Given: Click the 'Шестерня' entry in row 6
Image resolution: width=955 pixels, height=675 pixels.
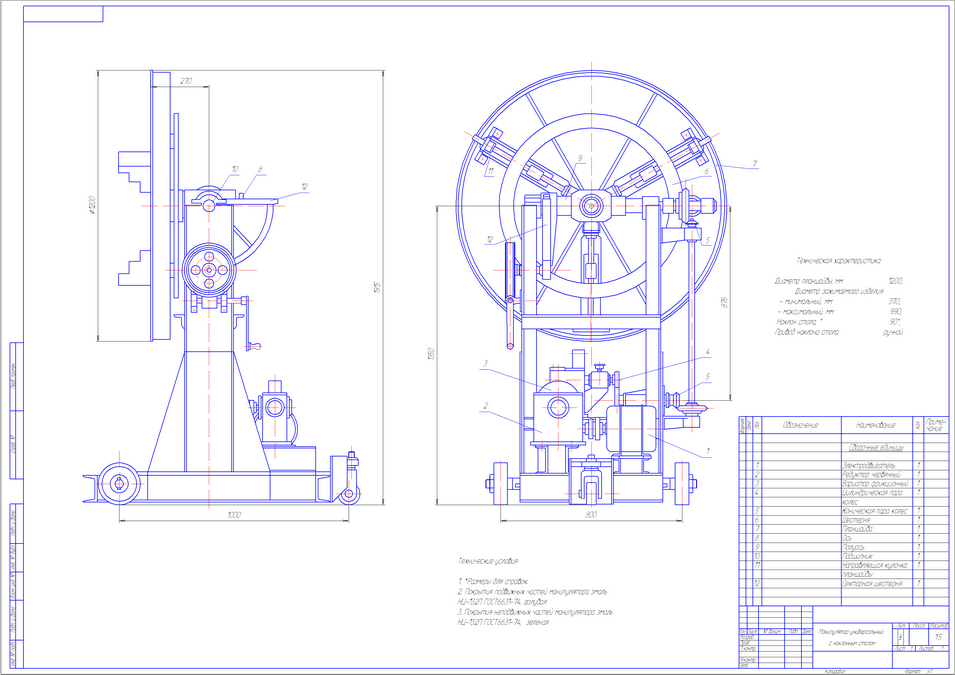Looking at the screenshot, I should pyautogui.click(x=856, y=520).
